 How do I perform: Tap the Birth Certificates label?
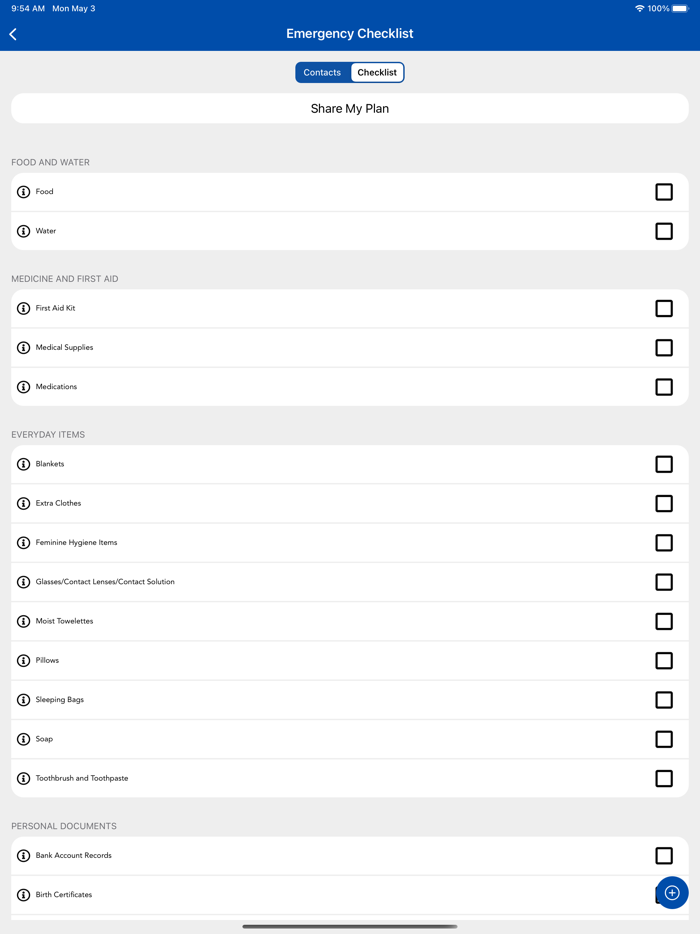pyautogui.click(x=64, y=894)
